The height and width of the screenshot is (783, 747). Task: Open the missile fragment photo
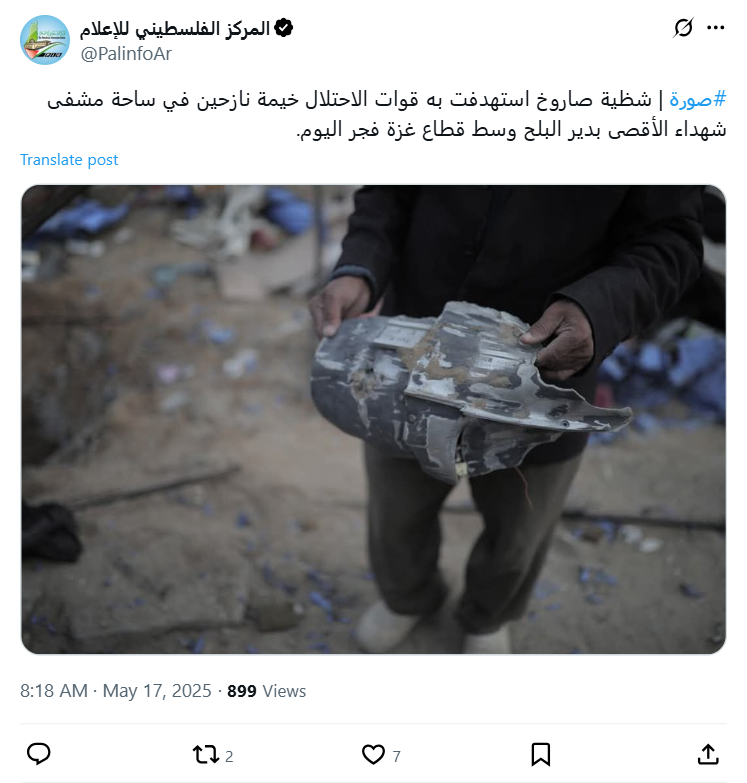point(373,419)
